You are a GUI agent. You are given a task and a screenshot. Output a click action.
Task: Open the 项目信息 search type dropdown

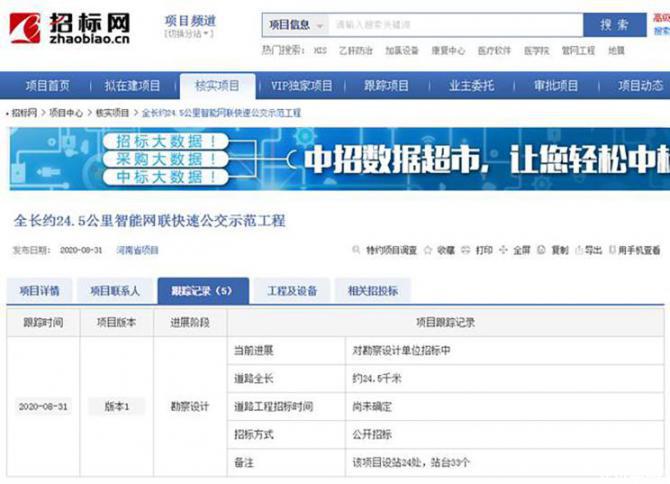coord(293,25)
